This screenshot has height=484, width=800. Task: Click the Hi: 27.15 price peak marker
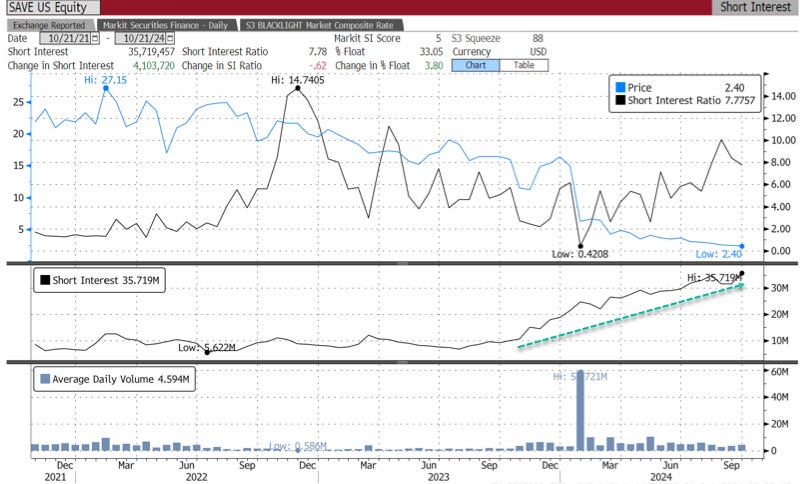pos(106,90)
